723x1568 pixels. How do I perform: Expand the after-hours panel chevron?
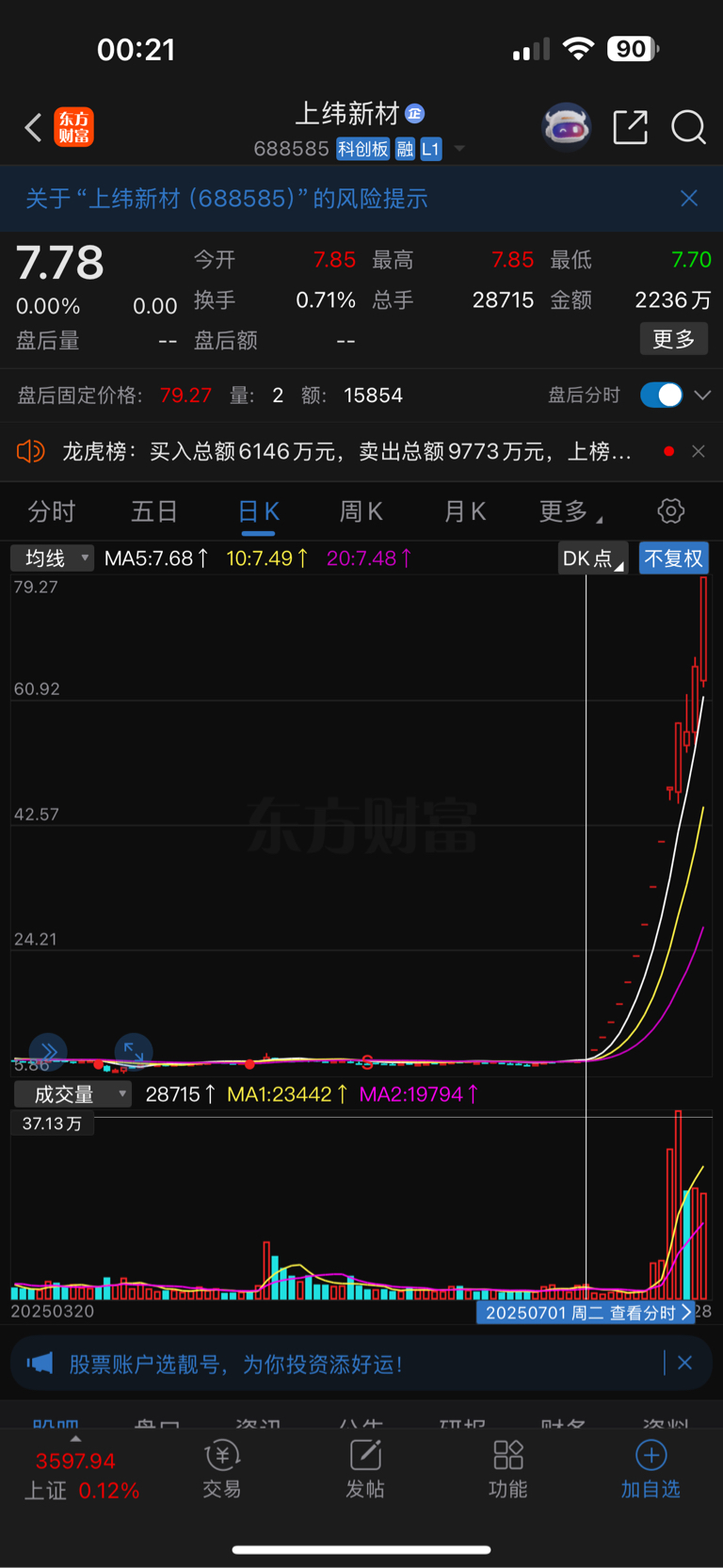[x=702, y=396]
